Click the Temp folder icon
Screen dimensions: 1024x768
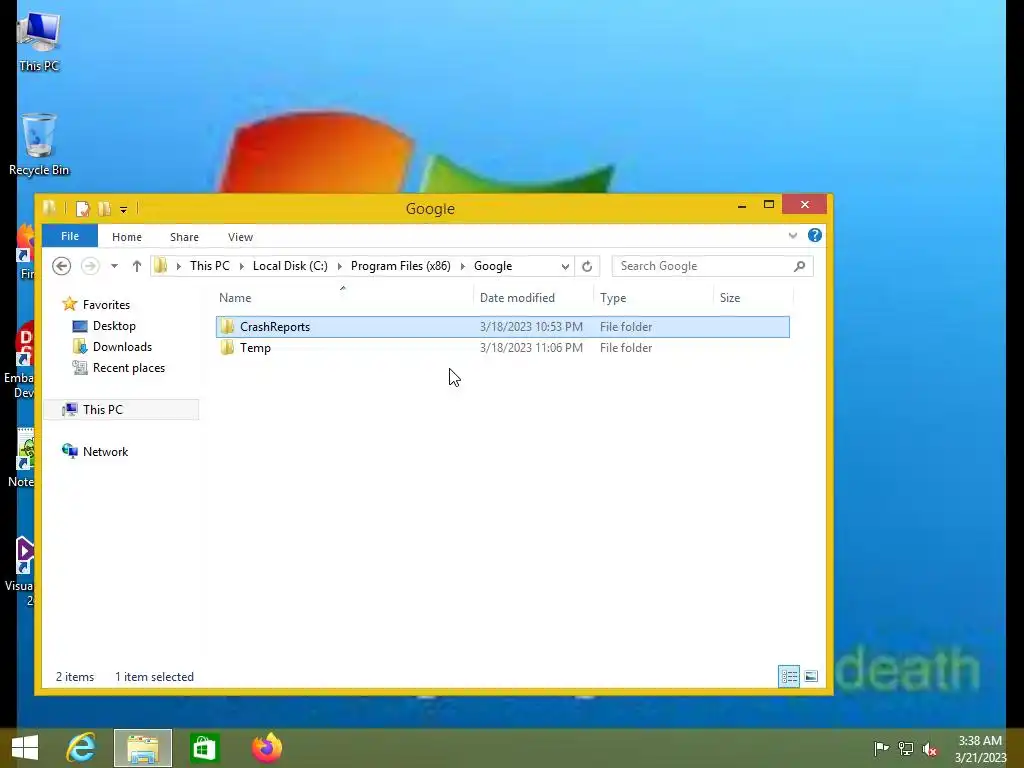227,347
